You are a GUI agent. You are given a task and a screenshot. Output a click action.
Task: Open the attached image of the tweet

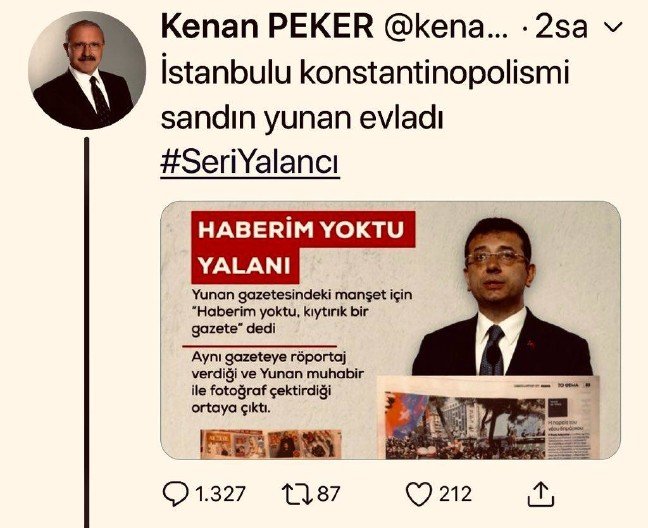click(x=391, y=331)
